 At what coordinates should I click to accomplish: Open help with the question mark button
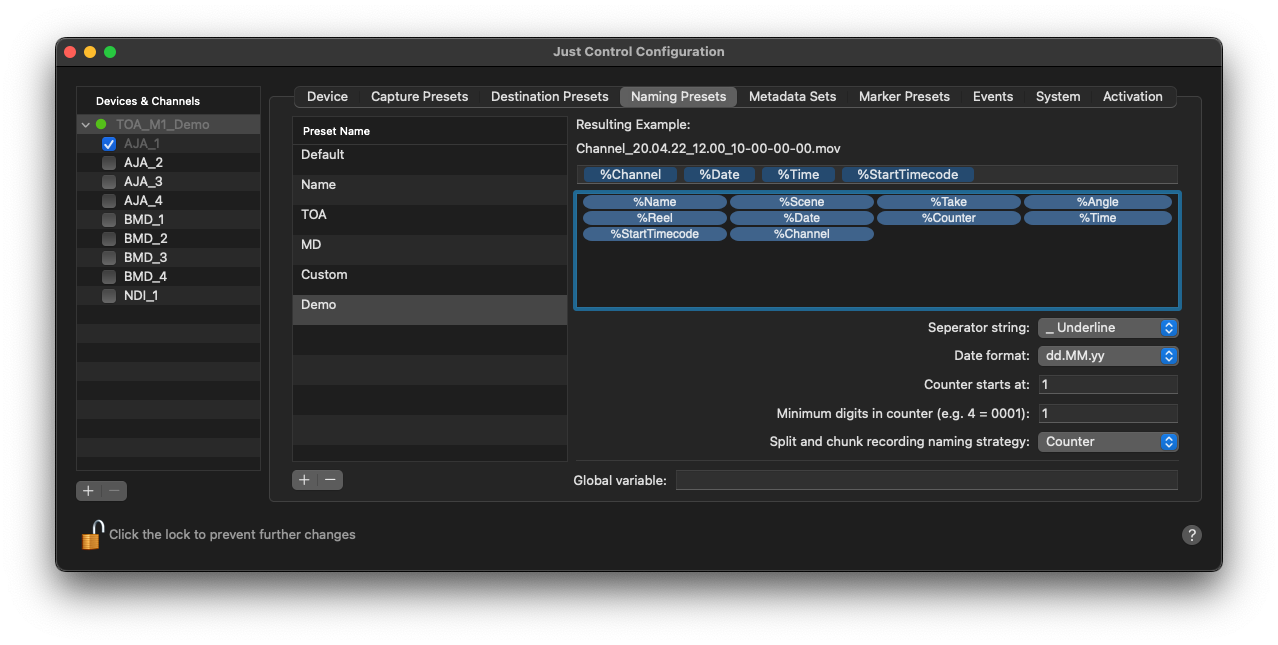click(x=1191, y=535)
